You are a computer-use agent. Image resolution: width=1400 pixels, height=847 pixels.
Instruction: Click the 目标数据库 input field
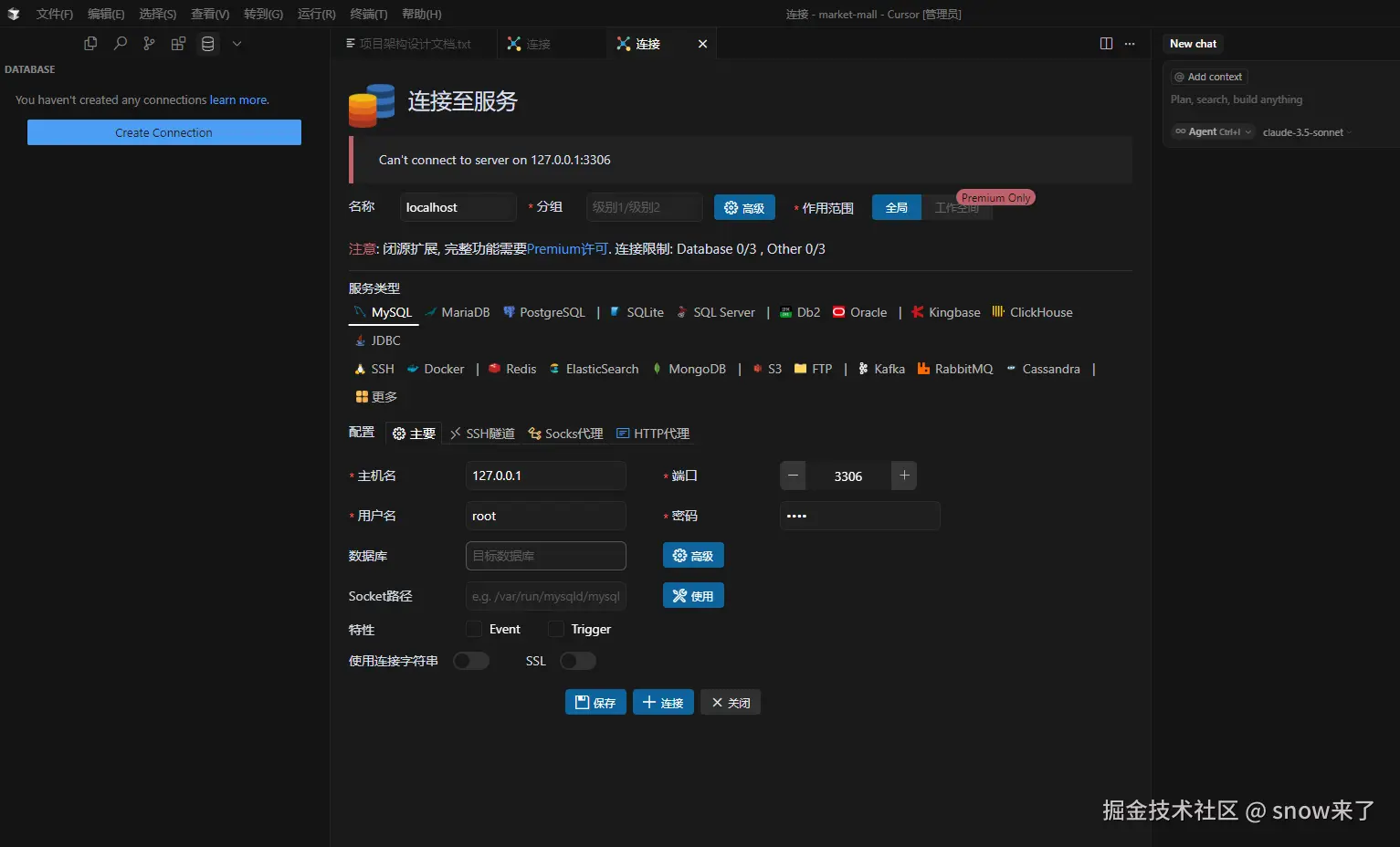546,556
